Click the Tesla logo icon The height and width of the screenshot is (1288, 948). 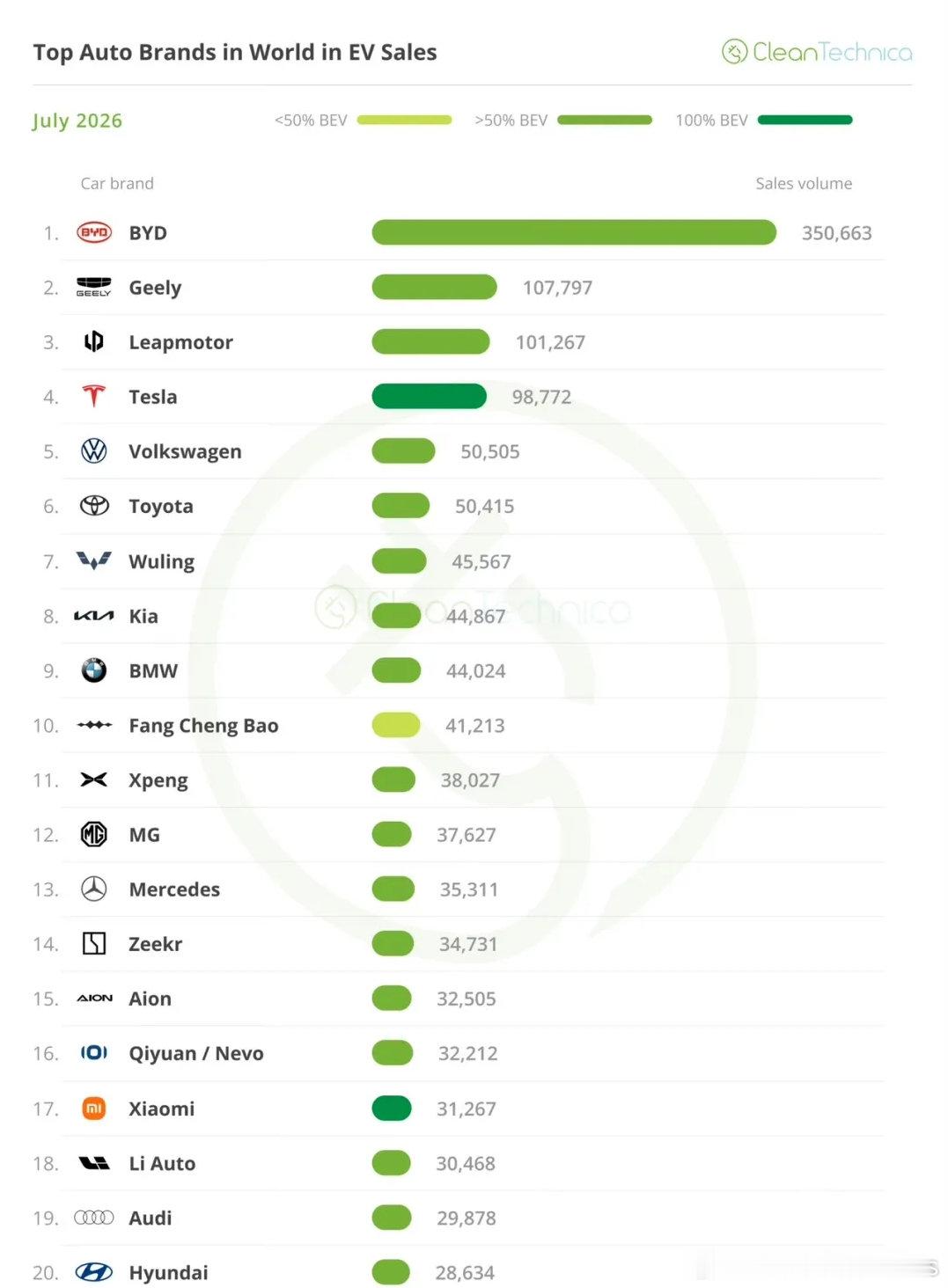[93, 396]
